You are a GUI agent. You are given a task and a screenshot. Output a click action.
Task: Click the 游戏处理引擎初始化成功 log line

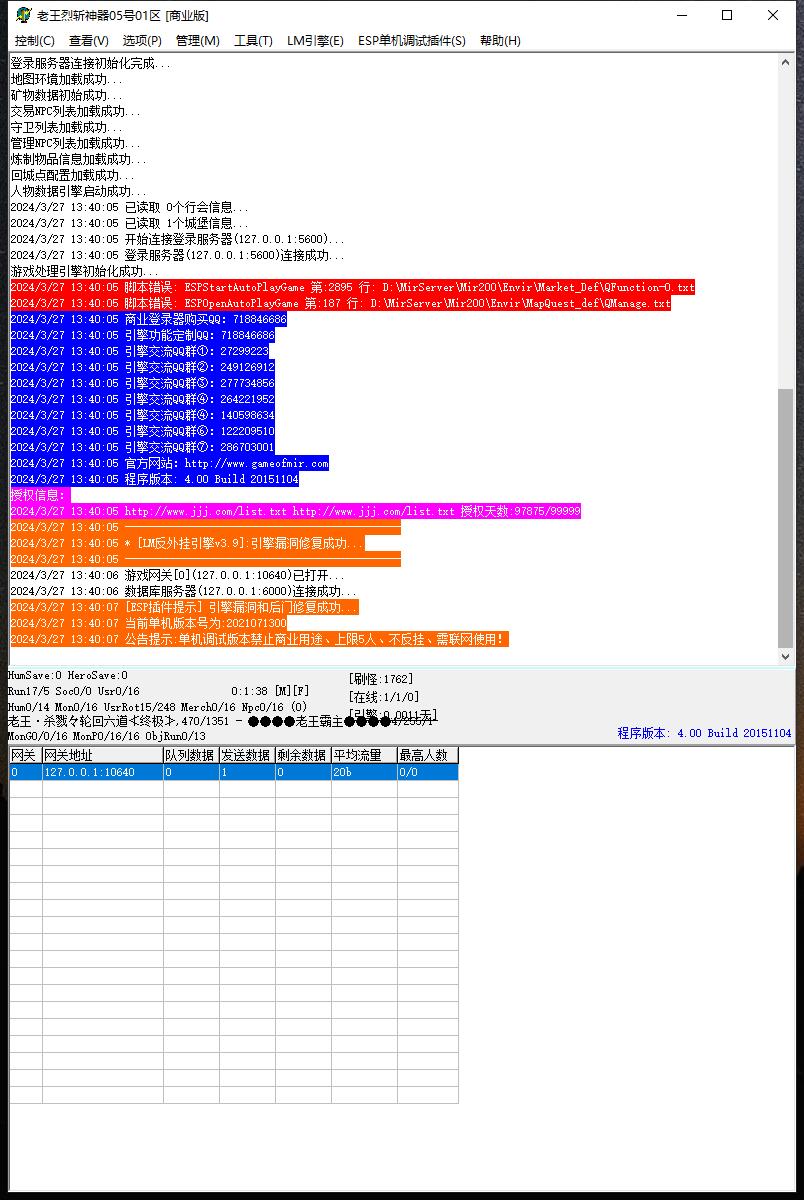pos(84,271)
